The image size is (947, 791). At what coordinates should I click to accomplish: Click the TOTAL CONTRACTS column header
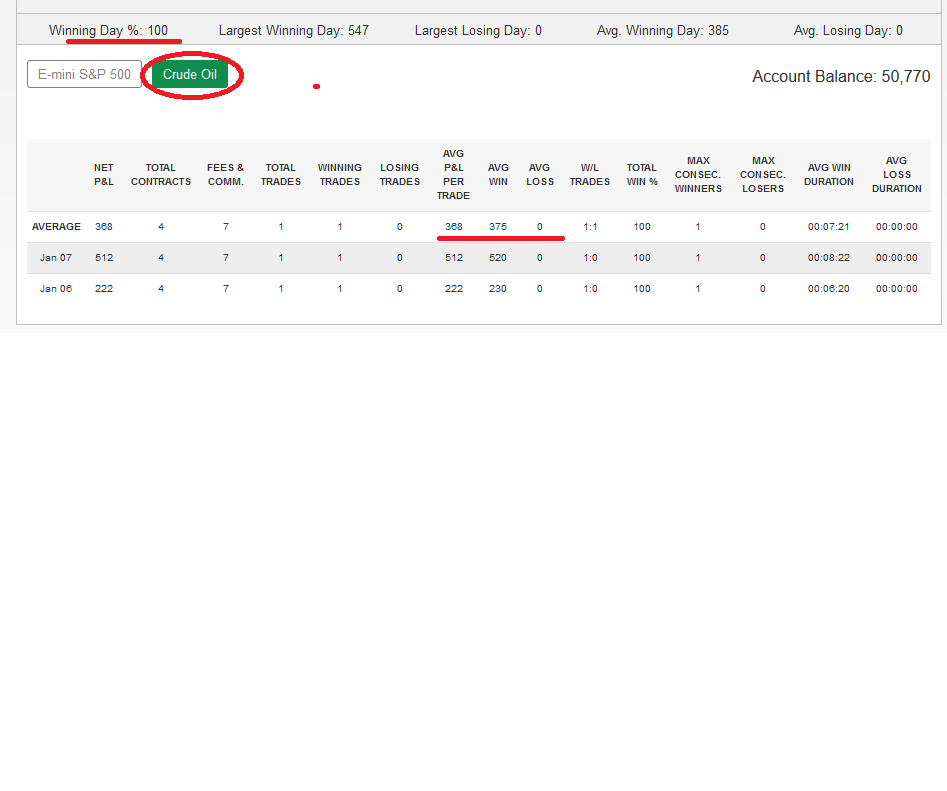coord(161,175)
